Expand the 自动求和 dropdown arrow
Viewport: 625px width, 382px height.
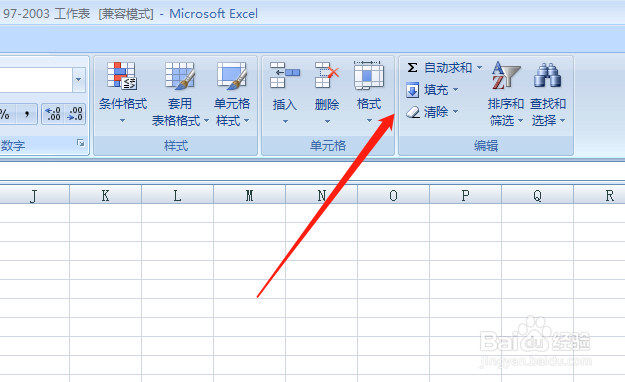pos(479,67)
